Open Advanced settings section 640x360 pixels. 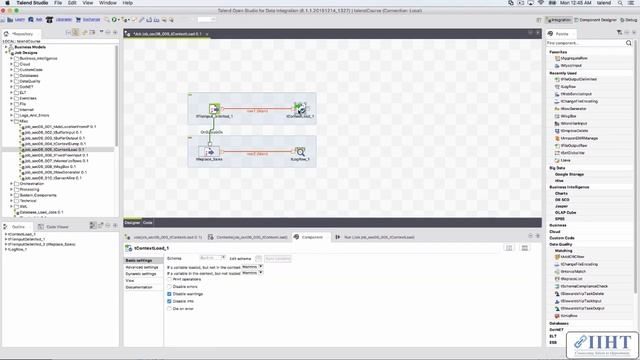(x=142, y=267)
